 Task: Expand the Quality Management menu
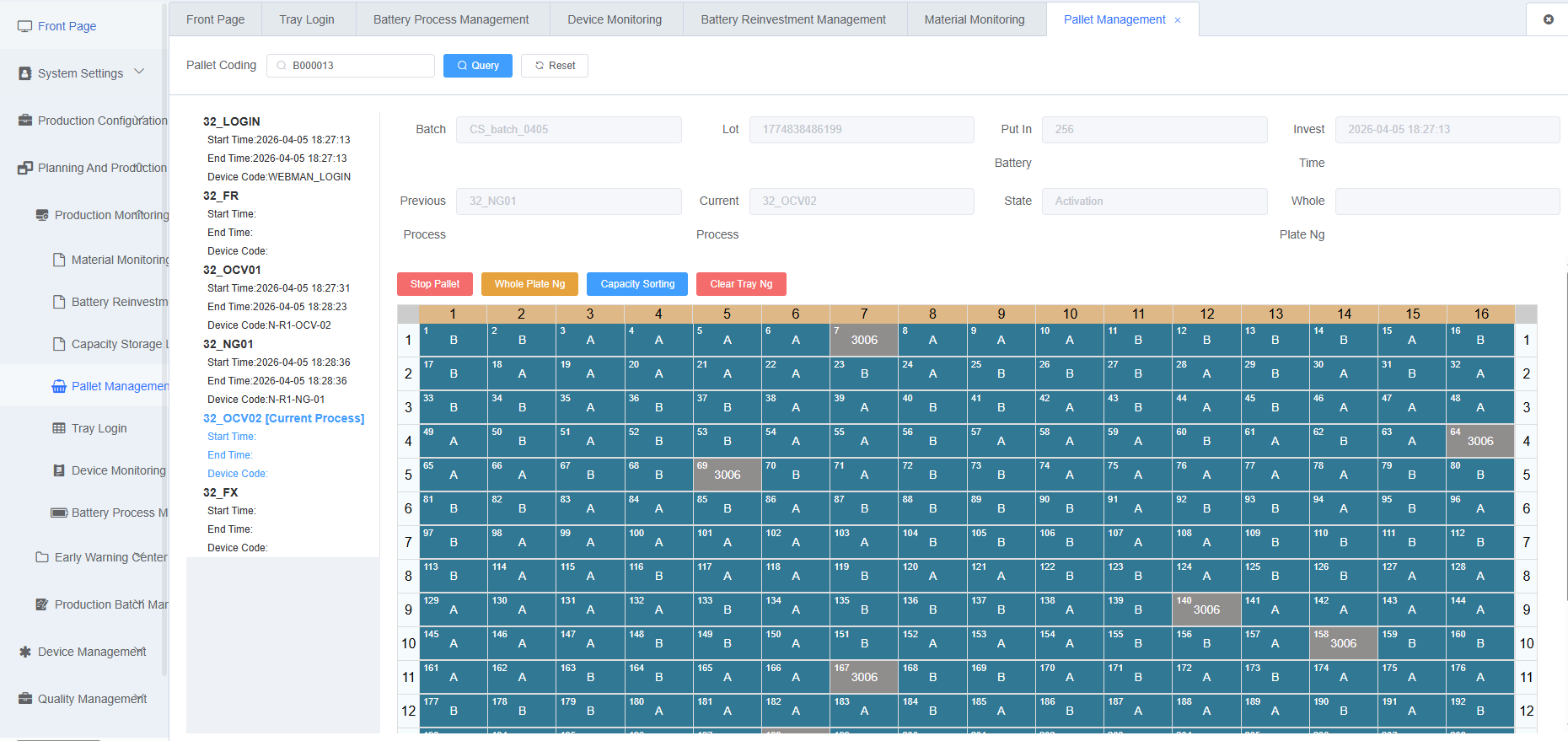pos(139,697)
